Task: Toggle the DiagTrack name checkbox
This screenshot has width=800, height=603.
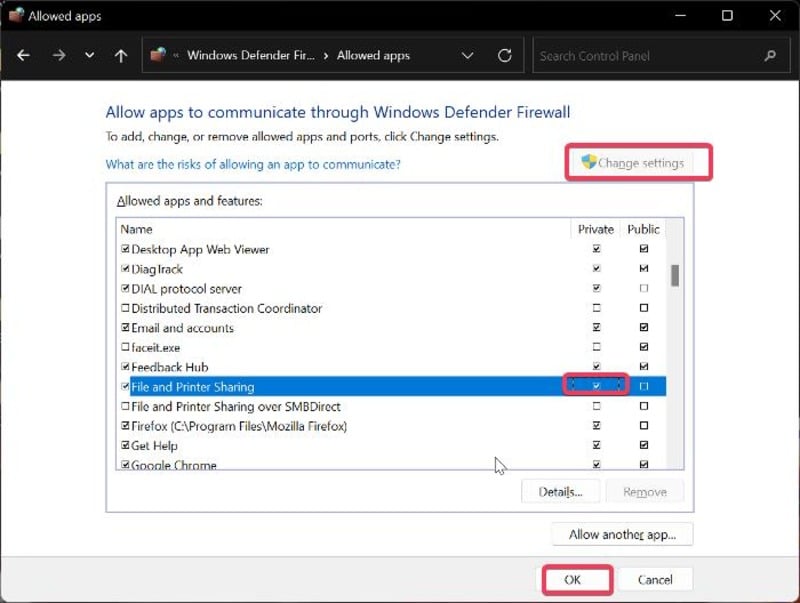Action: click(125, 268)
